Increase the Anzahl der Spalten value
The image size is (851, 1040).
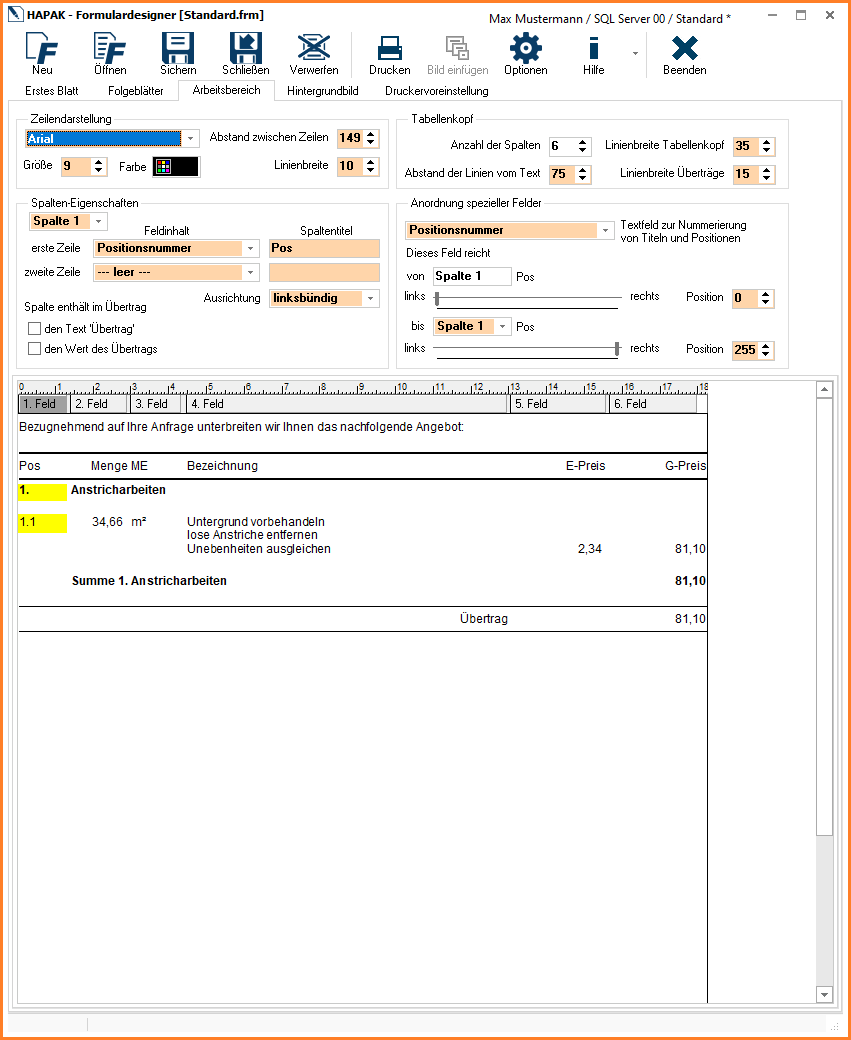click(x=583, y=142)
